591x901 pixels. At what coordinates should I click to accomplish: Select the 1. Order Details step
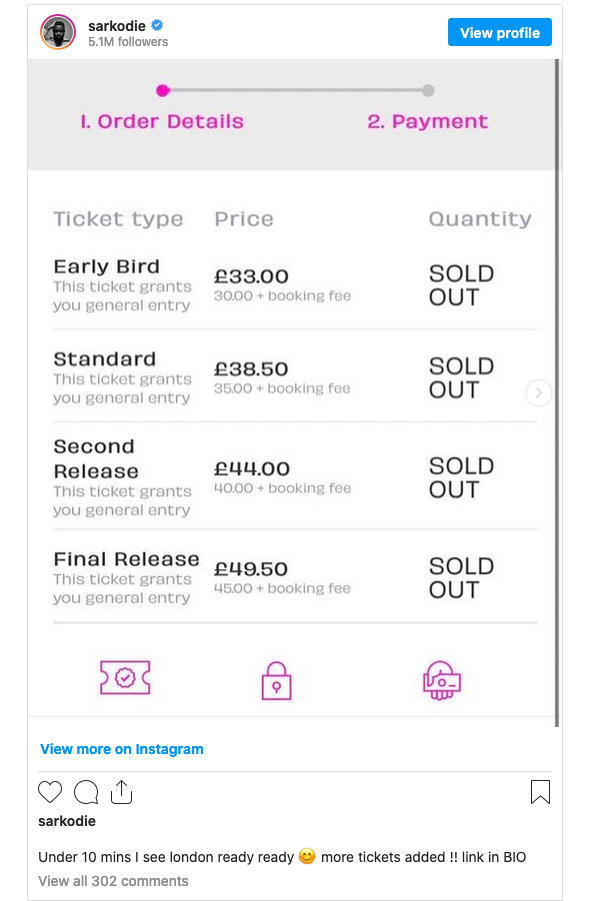click(162, 121)
